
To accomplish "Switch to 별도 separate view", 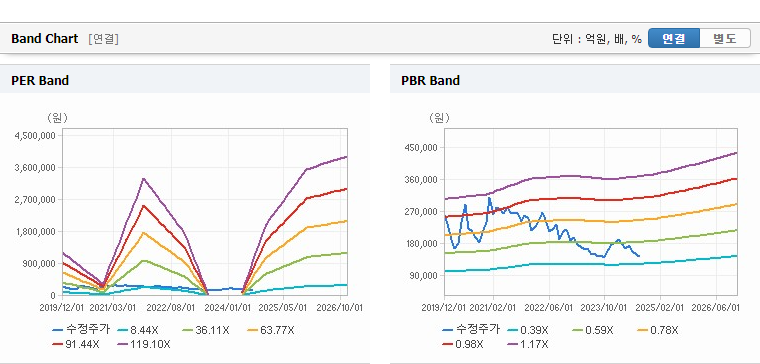I will tap(725, 38).
